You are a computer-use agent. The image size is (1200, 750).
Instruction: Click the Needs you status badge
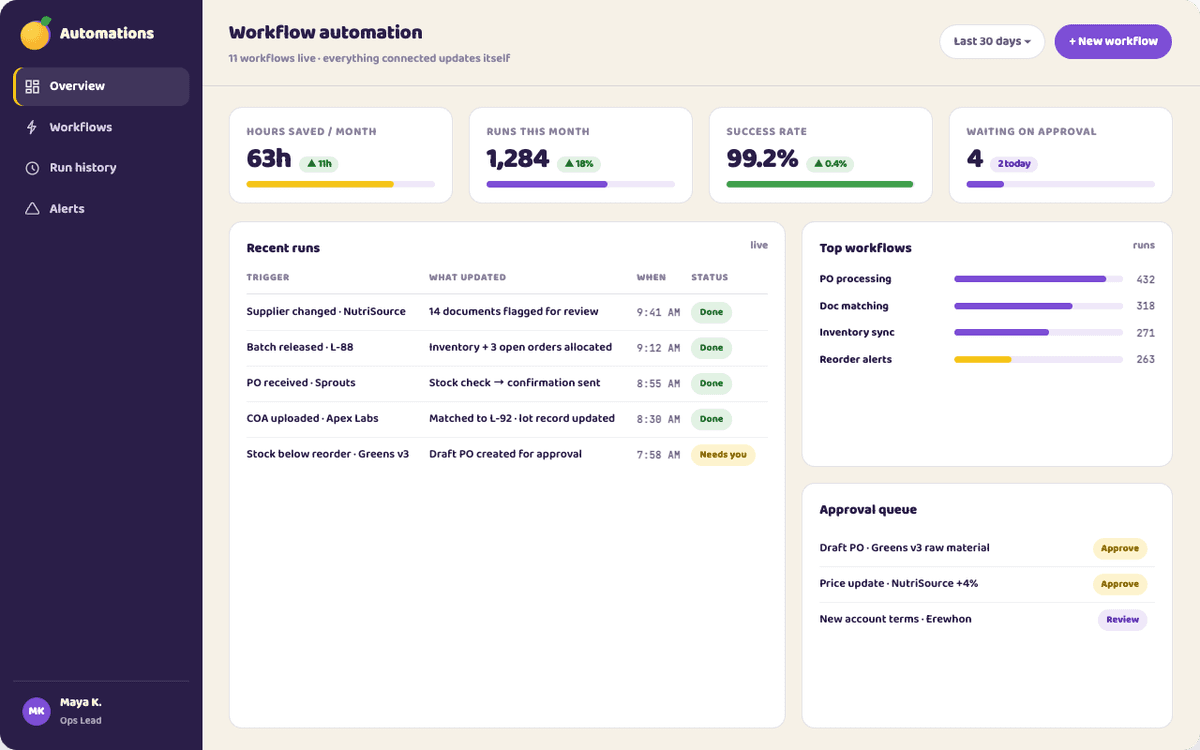pos(723,455)
